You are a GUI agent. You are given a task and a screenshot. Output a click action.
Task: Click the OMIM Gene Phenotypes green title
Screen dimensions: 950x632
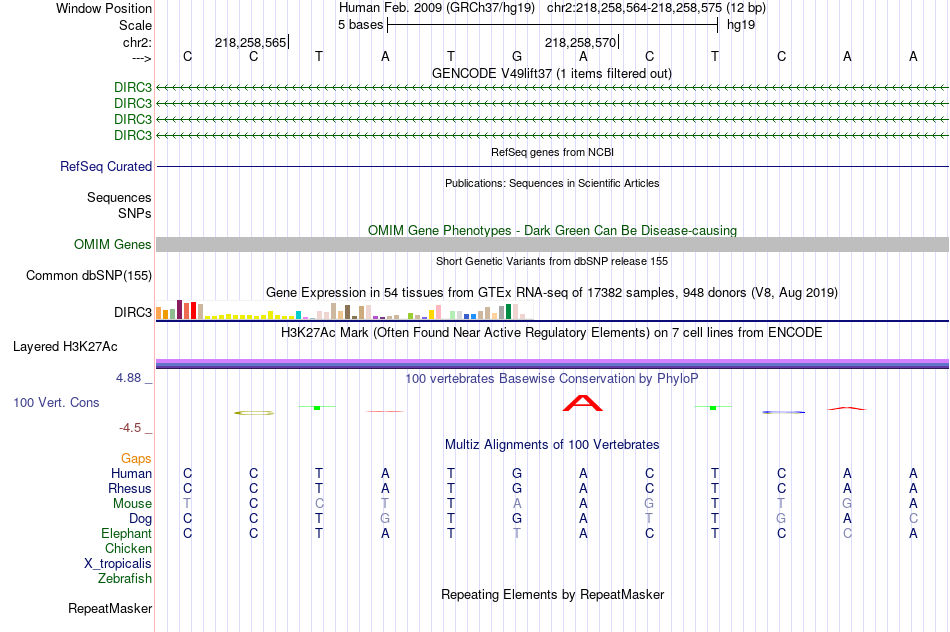click(x=552, y=231)
